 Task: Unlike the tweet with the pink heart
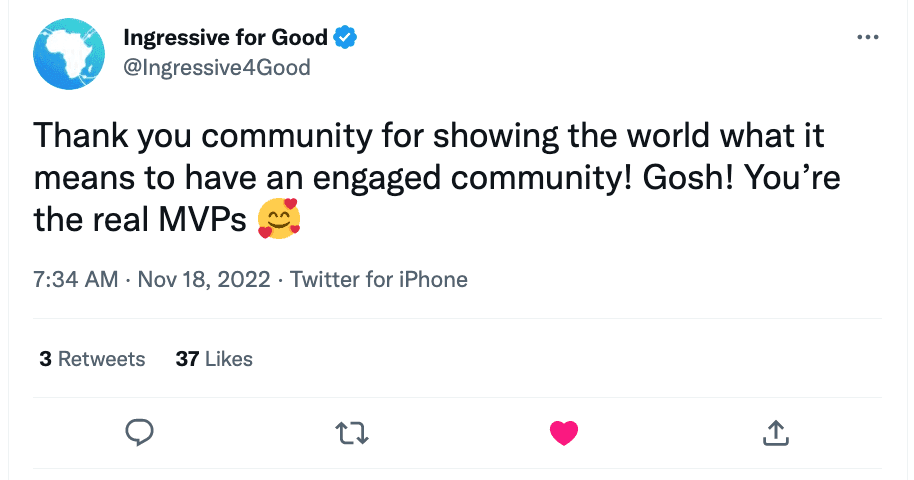click(x=564, y=432)
